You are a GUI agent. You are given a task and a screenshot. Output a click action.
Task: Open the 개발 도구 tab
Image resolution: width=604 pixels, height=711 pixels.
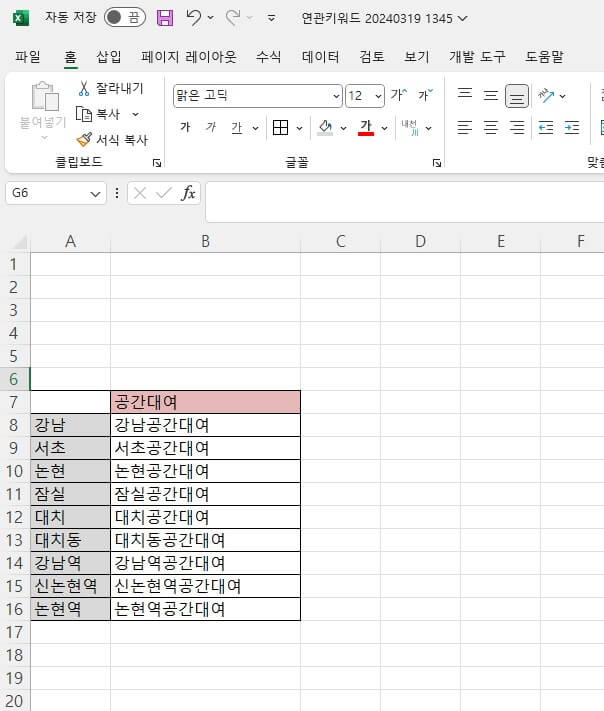pos(477,57)
